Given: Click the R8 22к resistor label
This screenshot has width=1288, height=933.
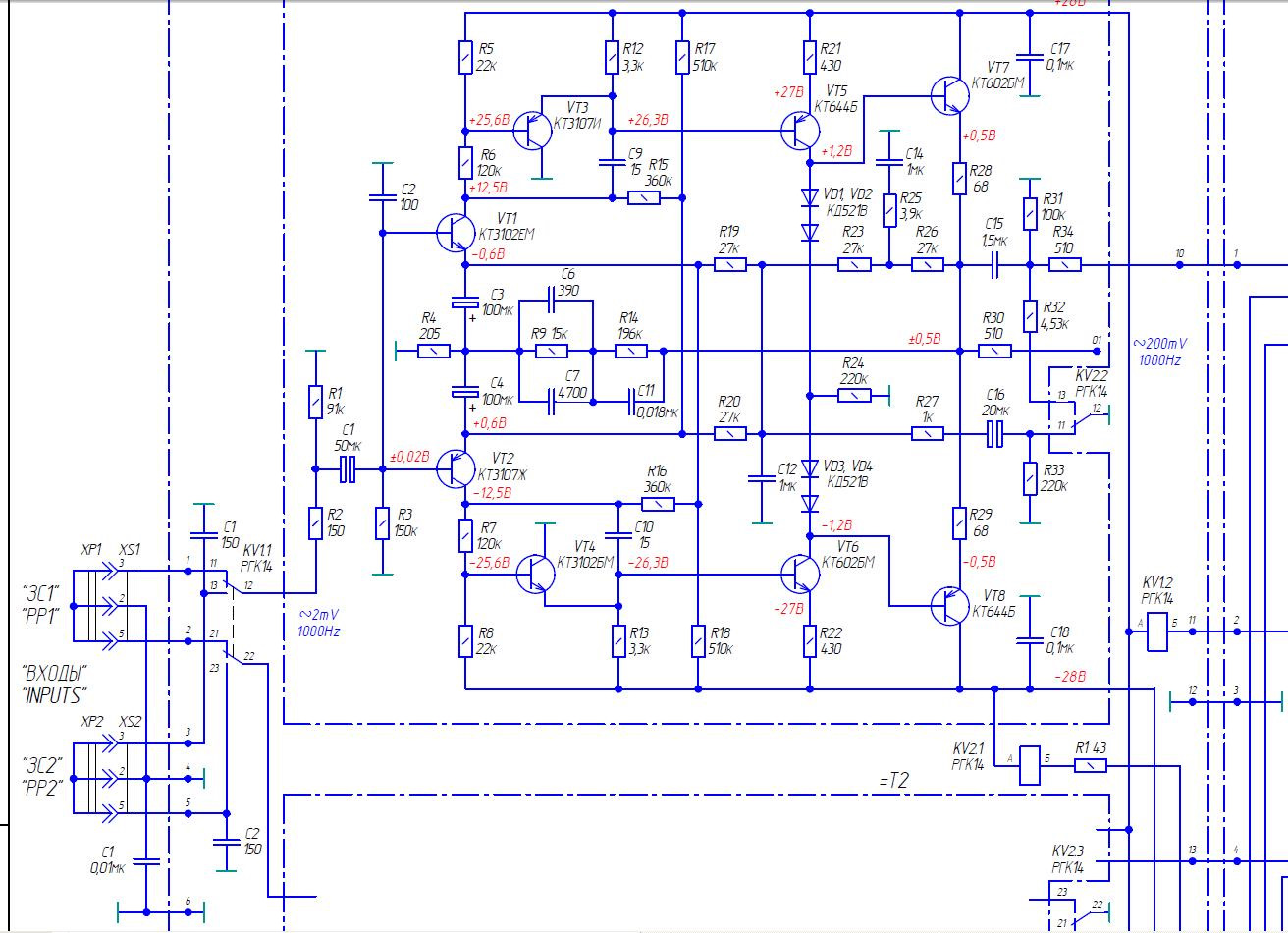Looking at the screenshot, I should point(487,640).
